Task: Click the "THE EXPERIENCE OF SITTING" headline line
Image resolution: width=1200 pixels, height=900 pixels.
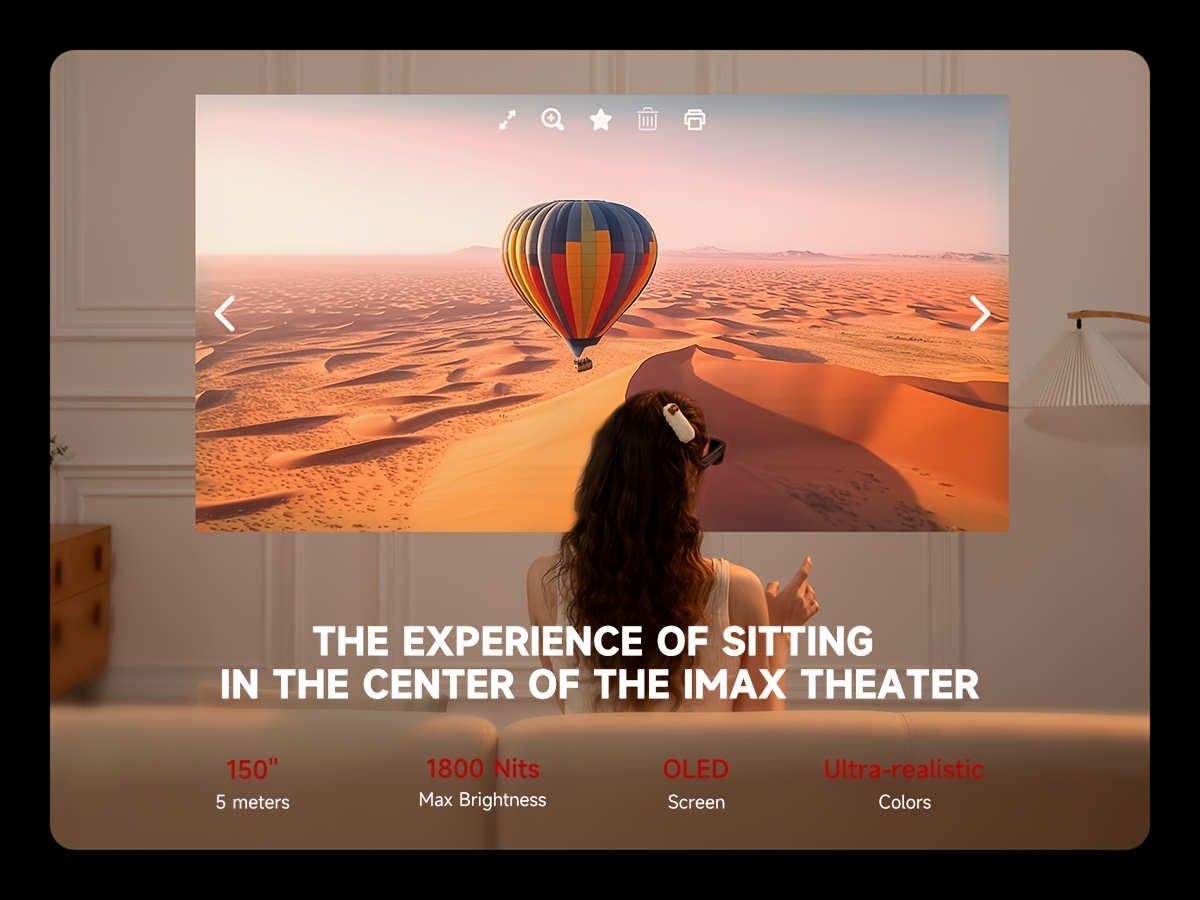Action: point(593,641)
